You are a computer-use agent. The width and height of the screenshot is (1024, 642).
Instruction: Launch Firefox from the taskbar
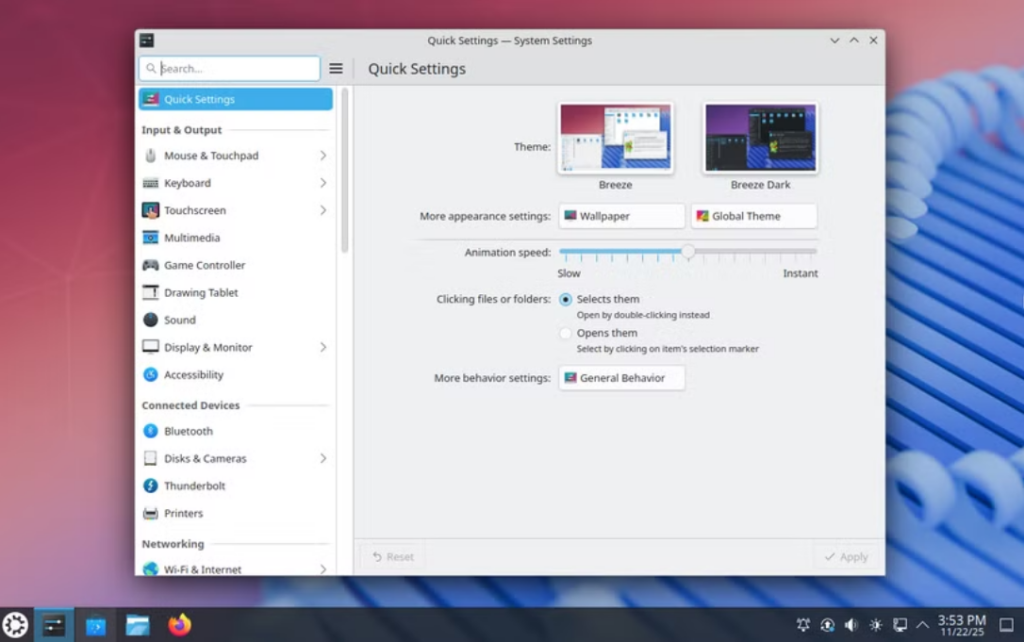(179, 626)
